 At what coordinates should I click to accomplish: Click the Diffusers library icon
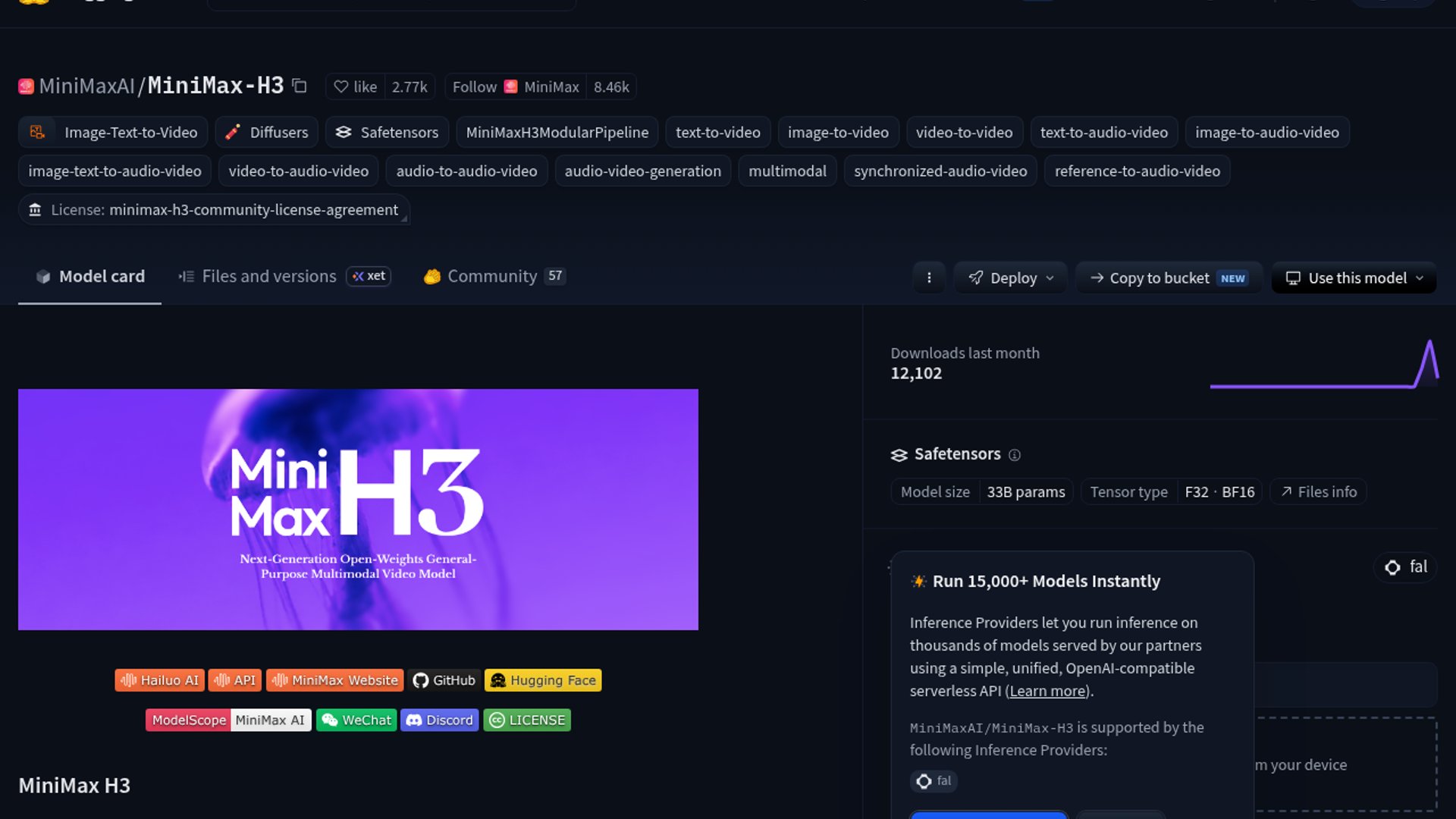[233, 132]
